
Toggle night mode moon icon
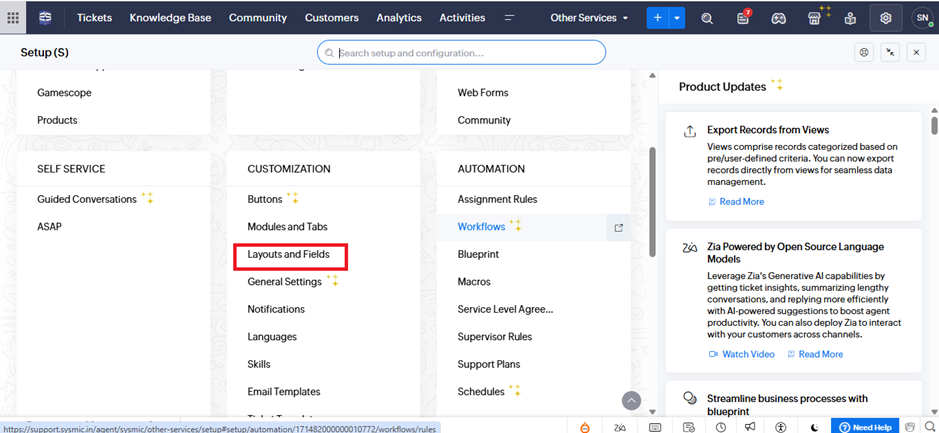tap(815, 427)
